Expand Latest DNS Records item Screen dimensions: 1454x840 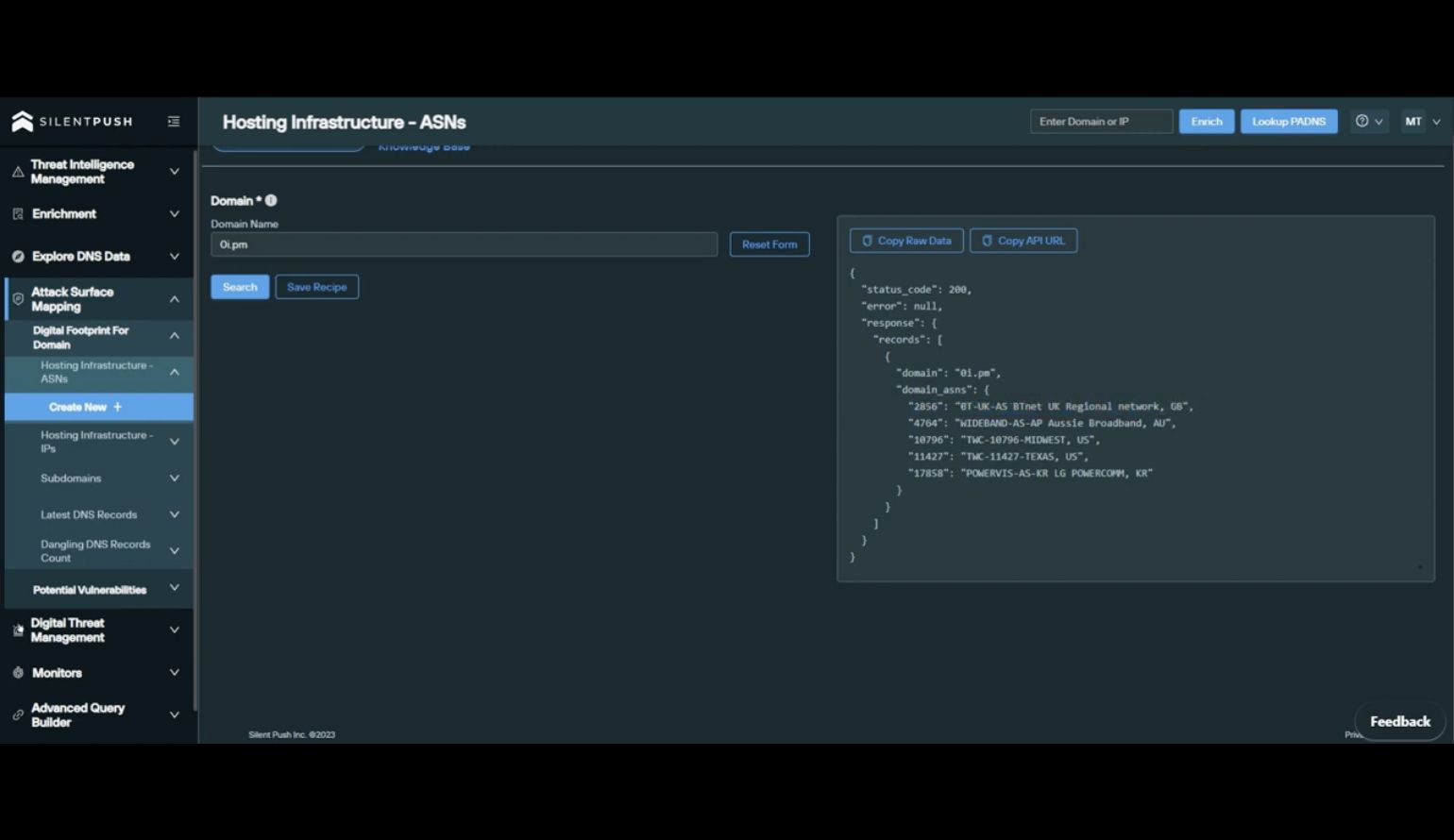tap(175, 514)
